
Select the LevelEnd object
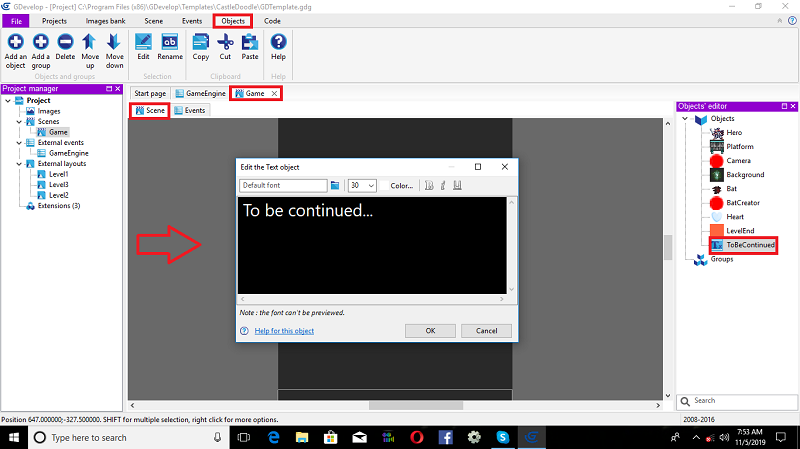pyautogui.click(x=740, y=231)
